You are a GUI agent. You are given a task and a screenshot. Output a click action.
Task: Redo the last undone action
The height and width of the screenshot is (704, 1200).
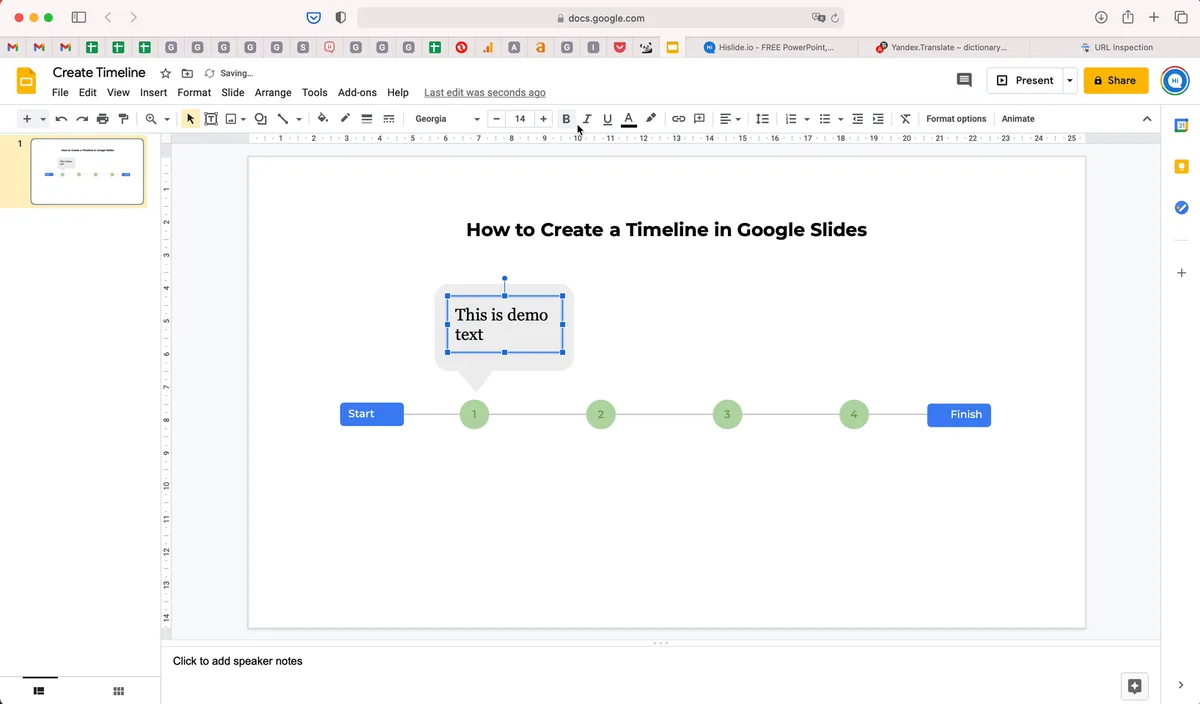click(x=82, y=119)
